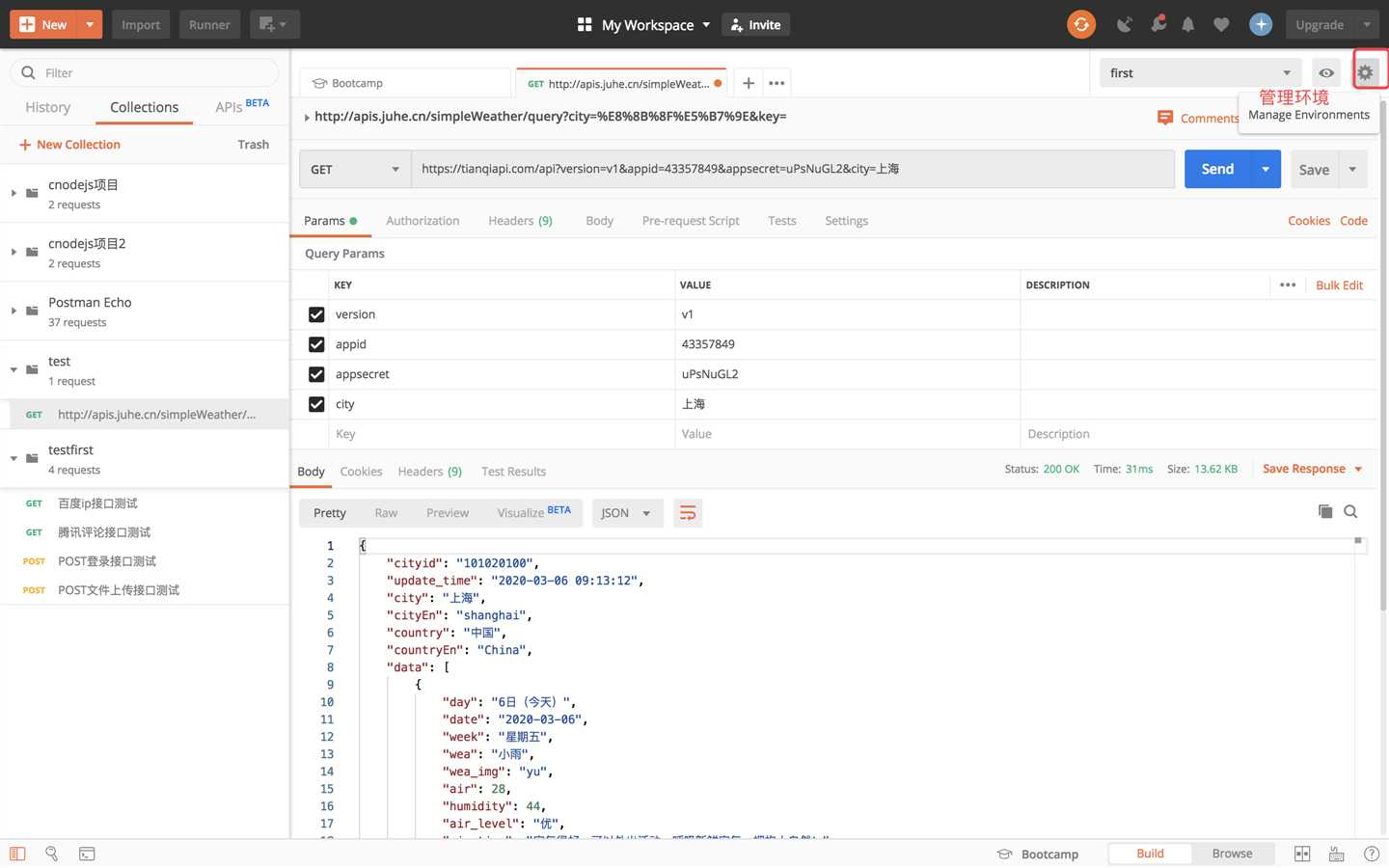Click the Runner button
The height and width of the screenshot is (868, 1389).
209,24
